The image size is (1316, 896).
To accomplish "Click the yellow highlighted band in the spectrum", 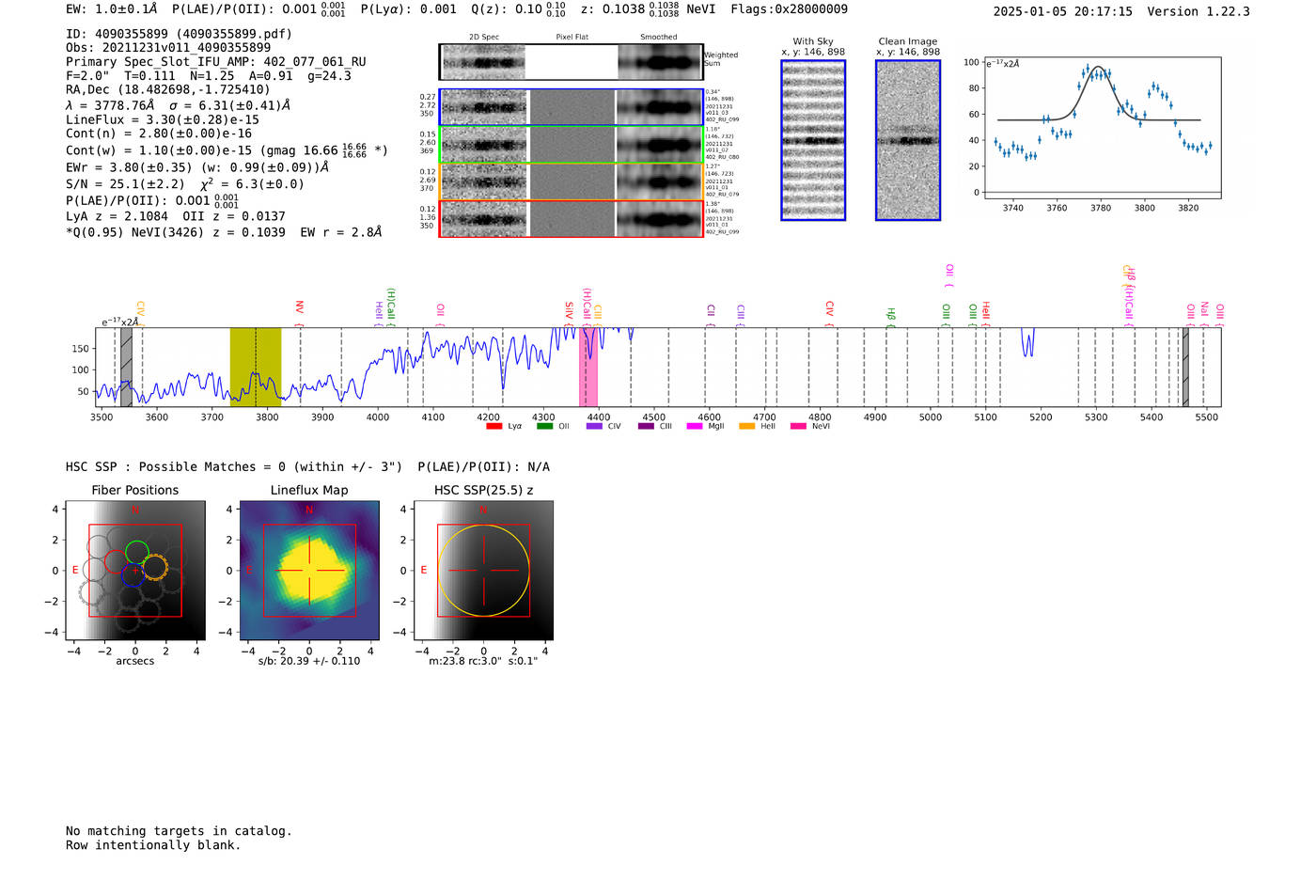I will pos(256,368).
